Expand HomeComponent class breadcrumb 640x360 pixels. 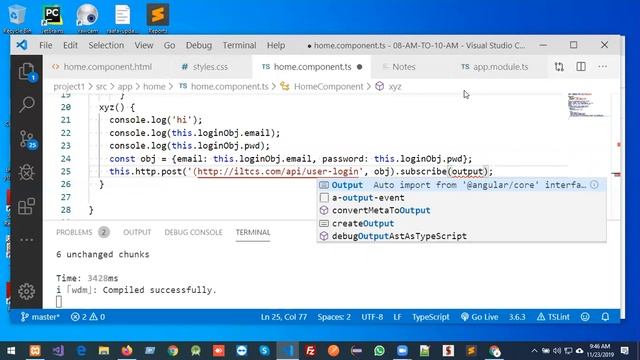pyautogui.click(x=321, y=87)
